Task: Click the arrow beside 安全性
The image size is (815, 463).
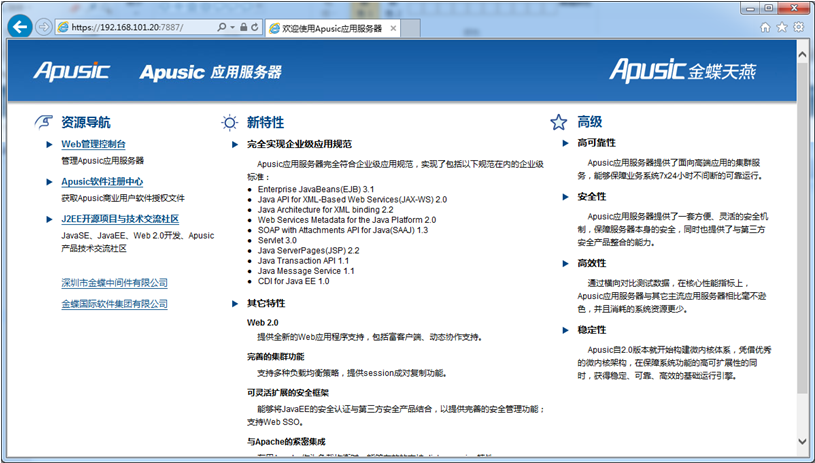Action: [x=566, y=197]
